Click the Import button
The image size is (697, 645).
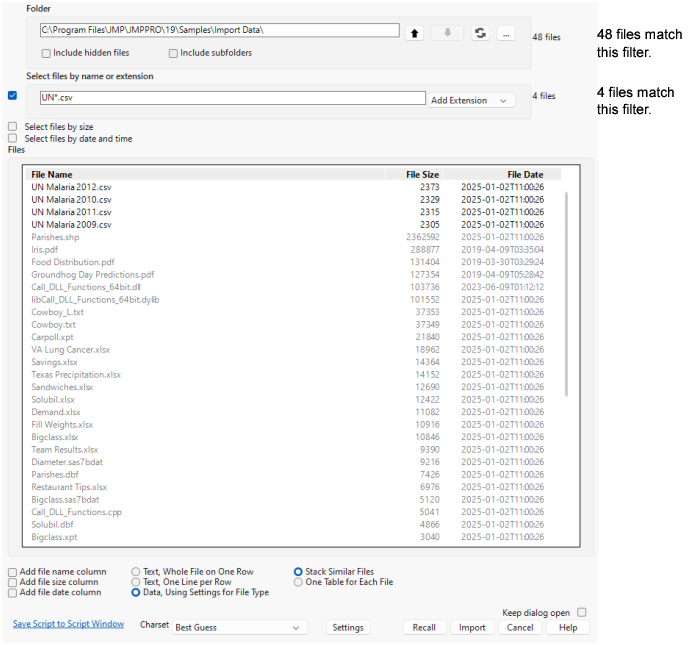(472, 628)
